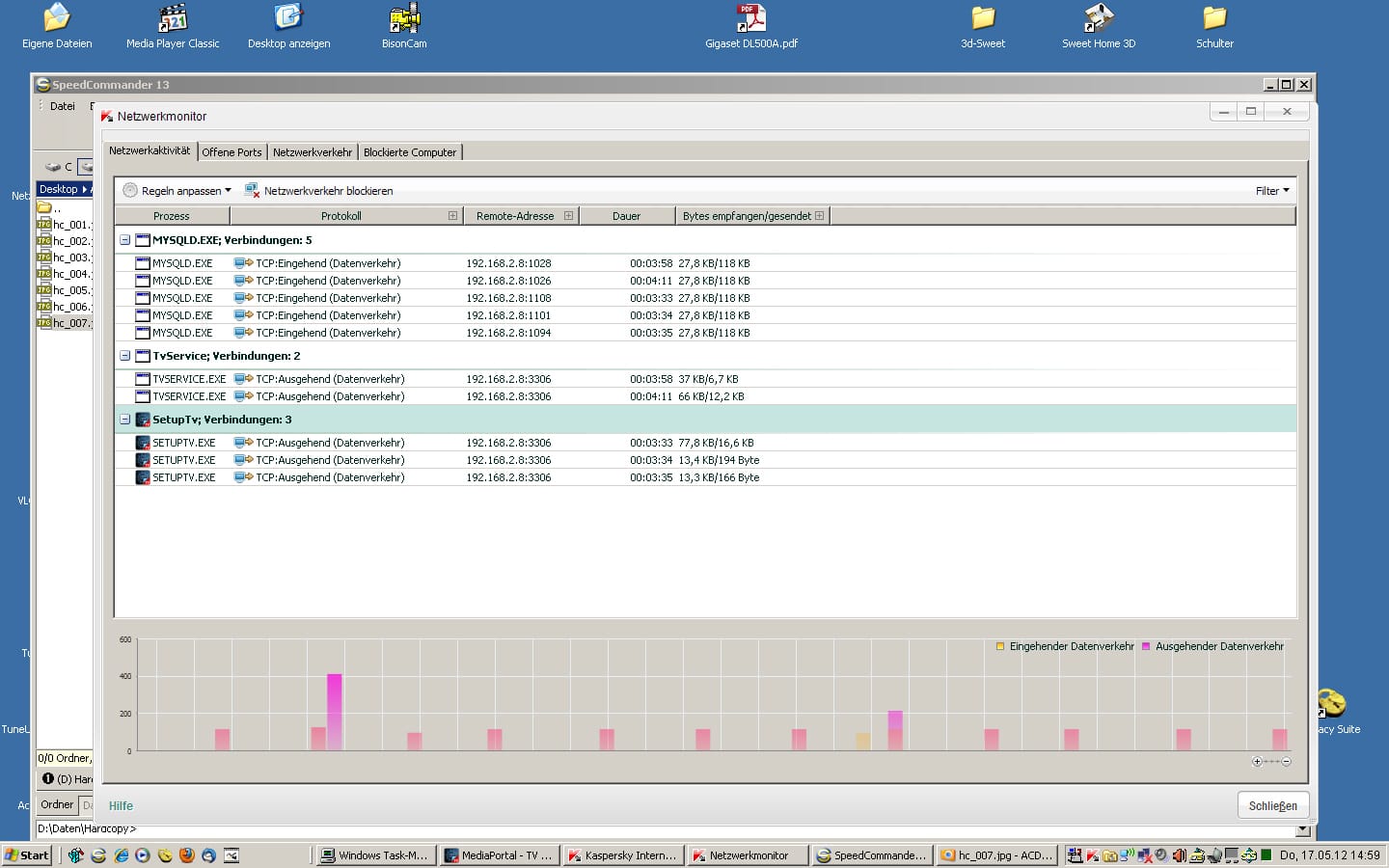1389x868 pixels.
Task: Collapse the SetupTv connections group
Action: [x=124, y=420]
